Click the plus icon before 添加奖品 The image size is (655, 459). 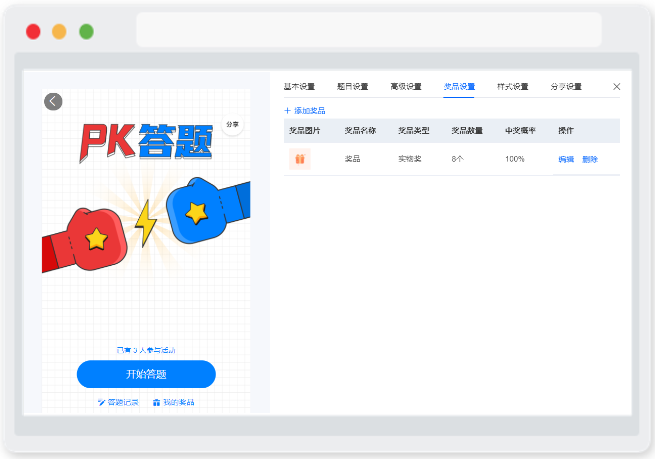coord(287,111)
